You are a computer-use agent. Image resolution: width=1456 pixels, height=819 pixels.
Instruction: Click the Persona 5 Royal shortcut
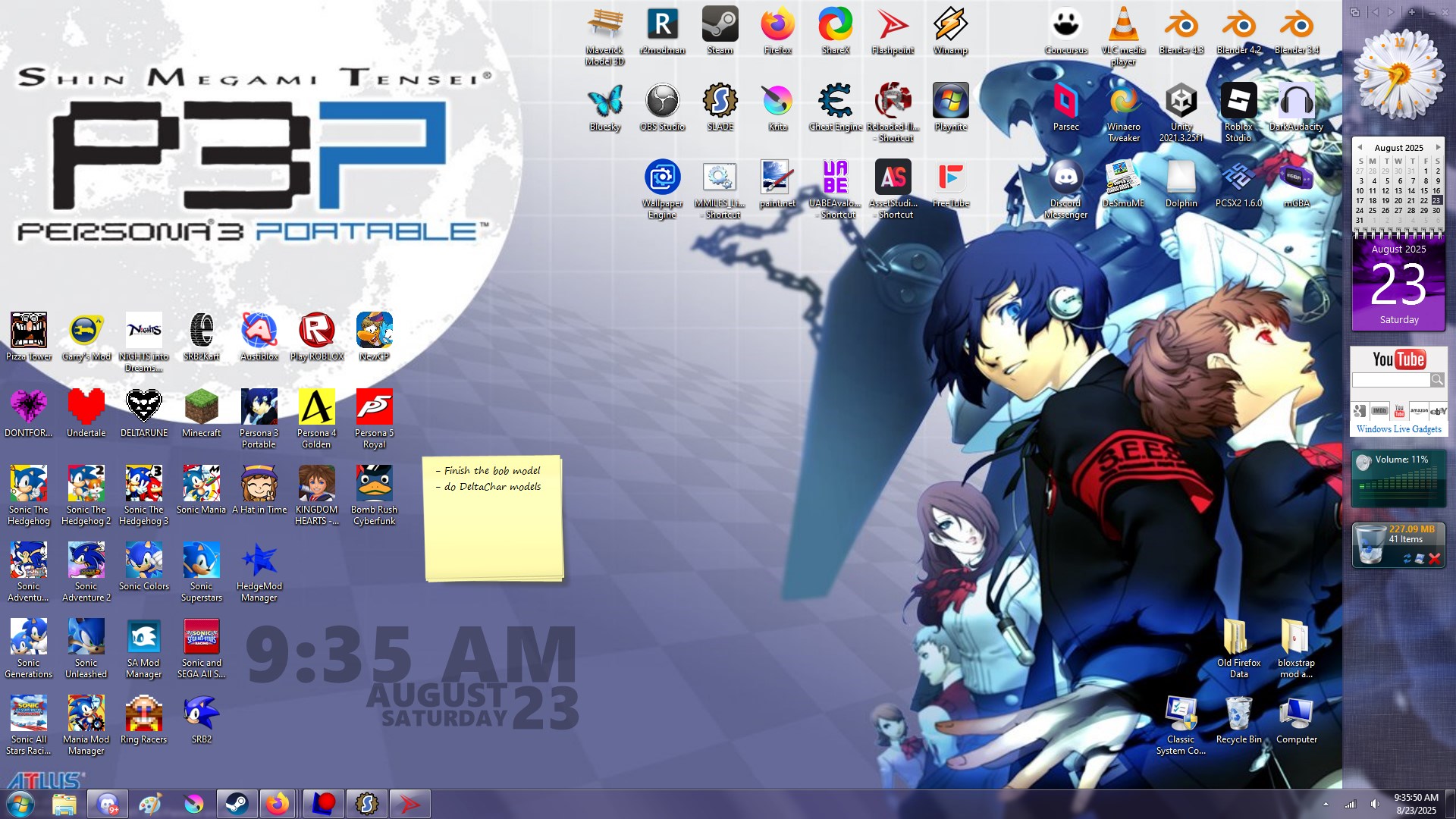point(375,419)
